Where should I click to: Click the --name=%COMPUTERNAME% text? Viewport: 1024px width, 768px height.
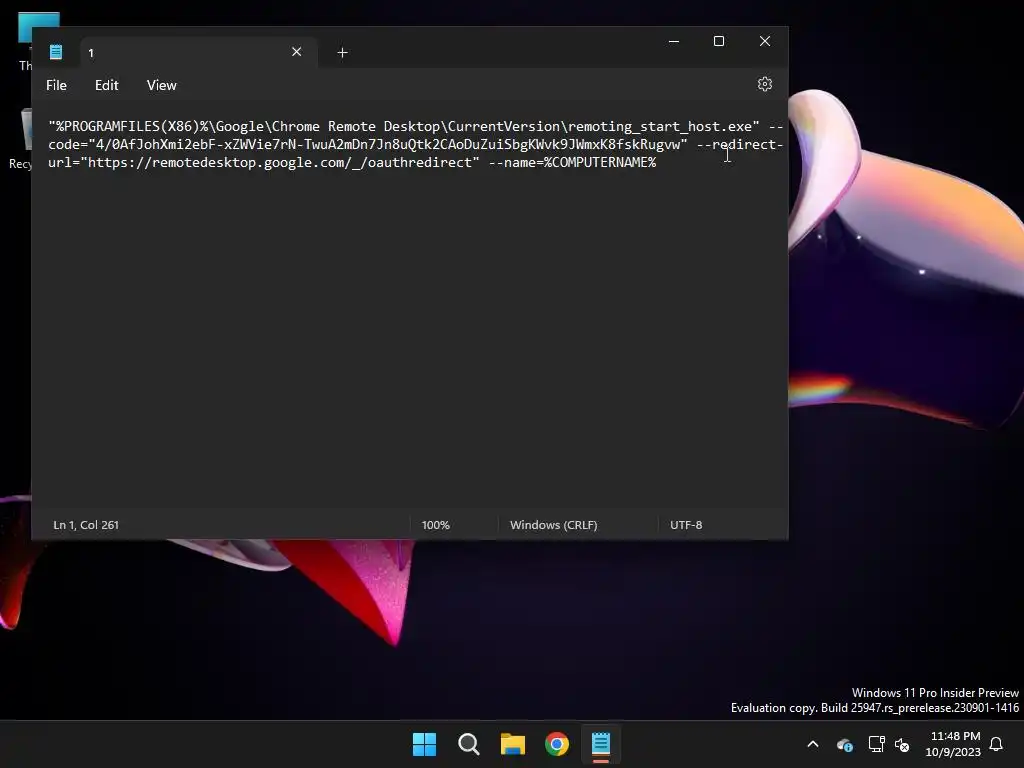pos(573,163)
